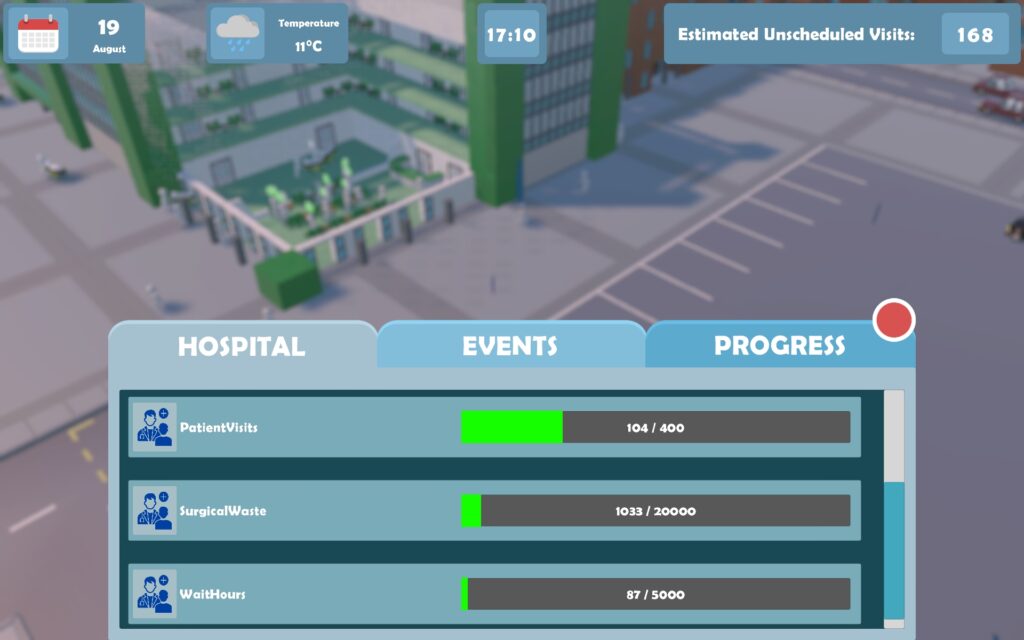Open the PROGRESS tab

click(x=779, y=346)
